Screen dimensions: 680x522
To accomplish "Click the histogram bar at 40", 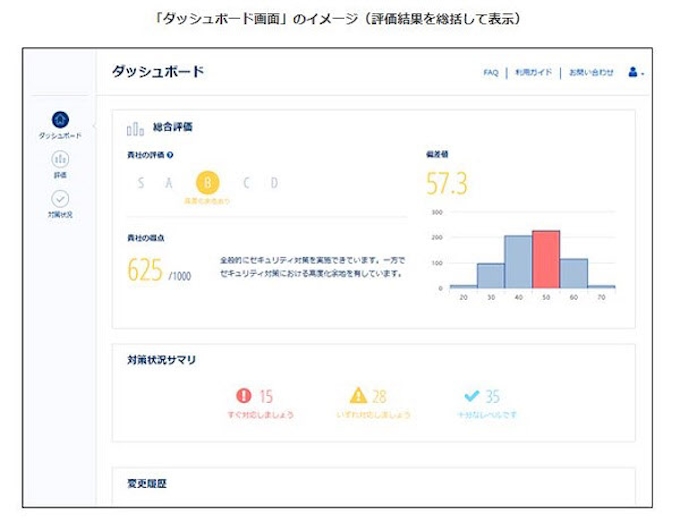I will point(518,262).
